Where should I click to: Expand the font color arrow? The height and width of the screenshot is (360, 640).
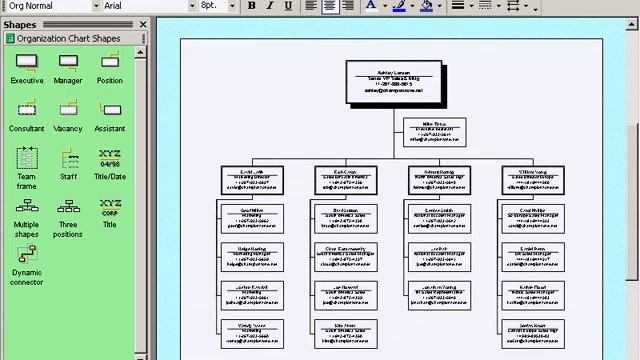click(x=384, y=6)
